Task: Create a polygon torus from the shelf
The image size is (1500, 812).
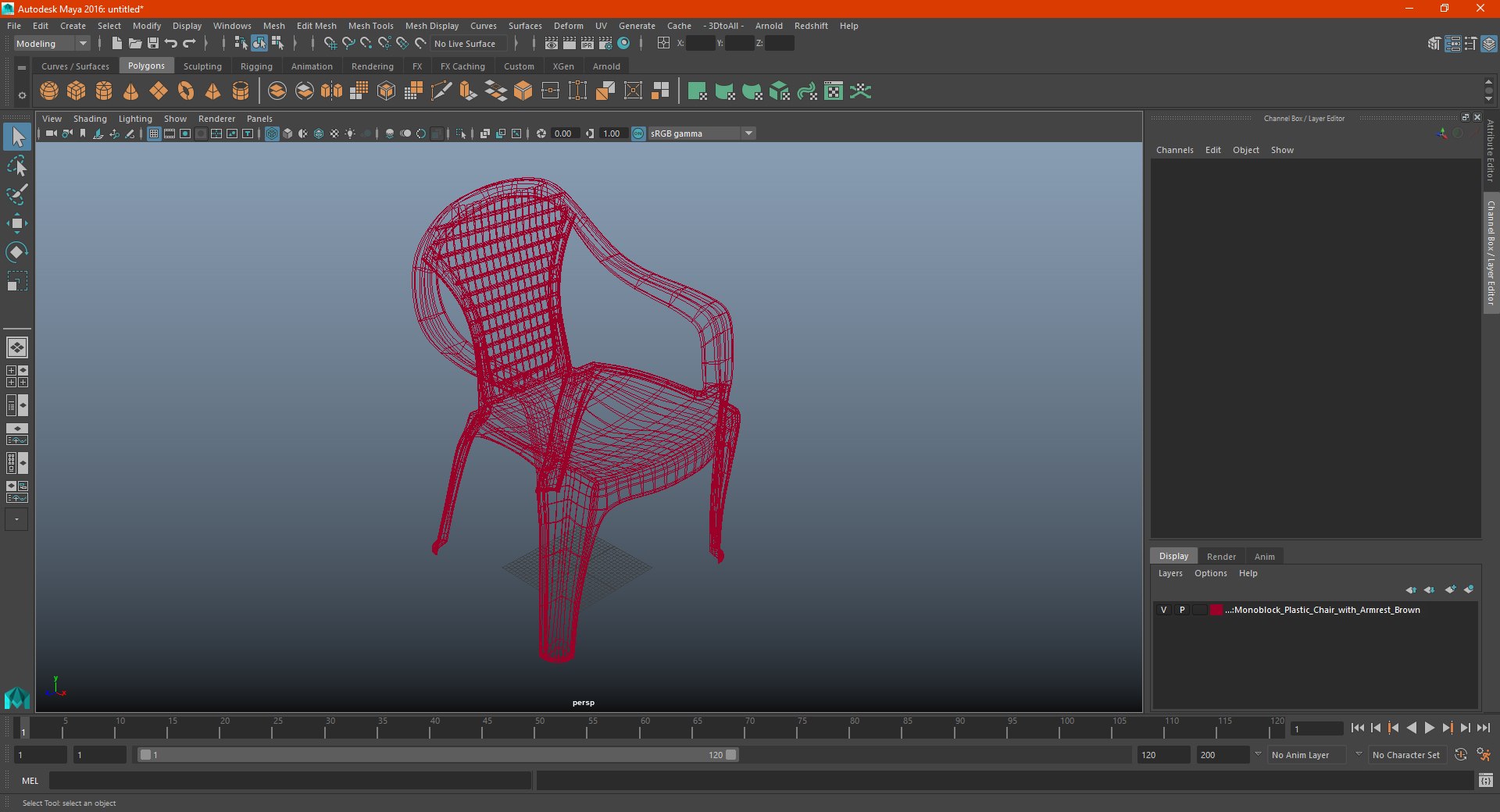Action: click(186, 91)
